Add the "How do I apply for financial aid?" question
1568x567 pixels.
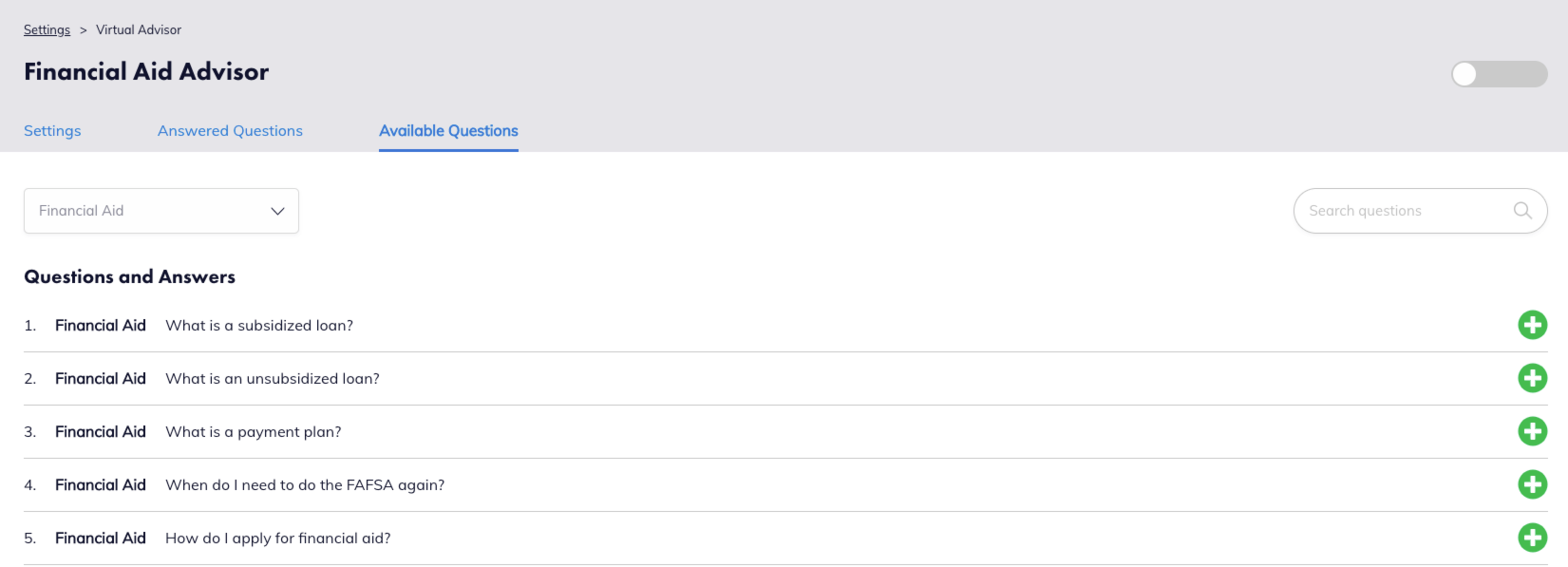click(1532, 538)
